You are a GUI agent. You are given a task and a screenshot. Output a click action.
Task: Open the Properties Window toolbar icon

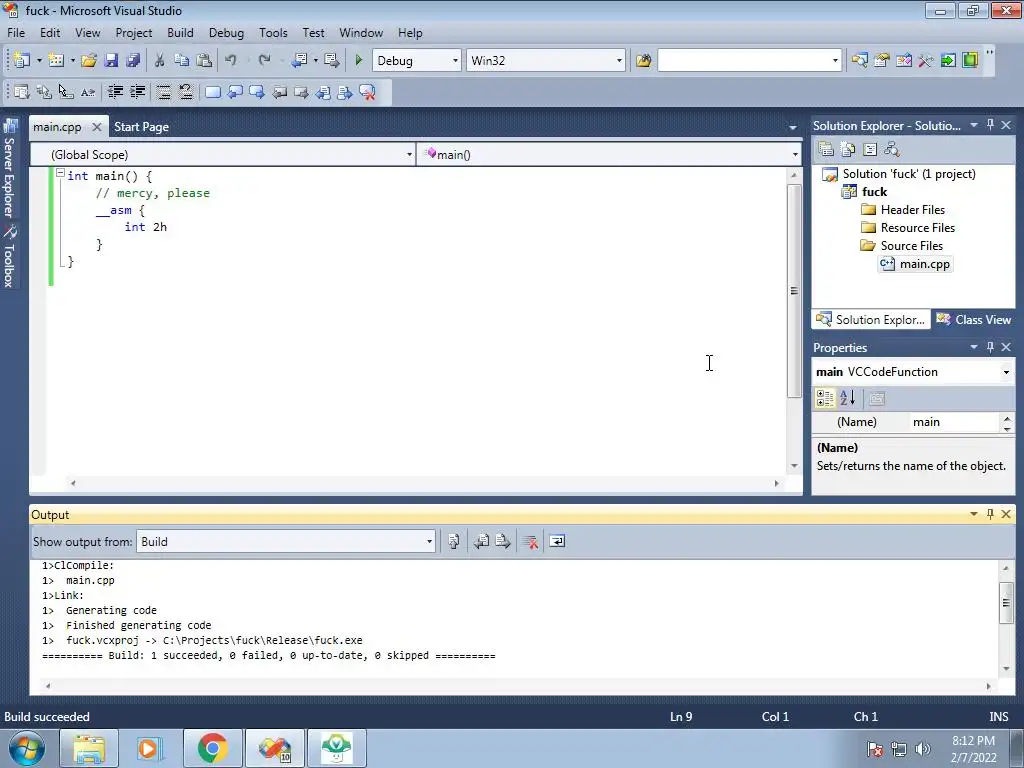882,61
